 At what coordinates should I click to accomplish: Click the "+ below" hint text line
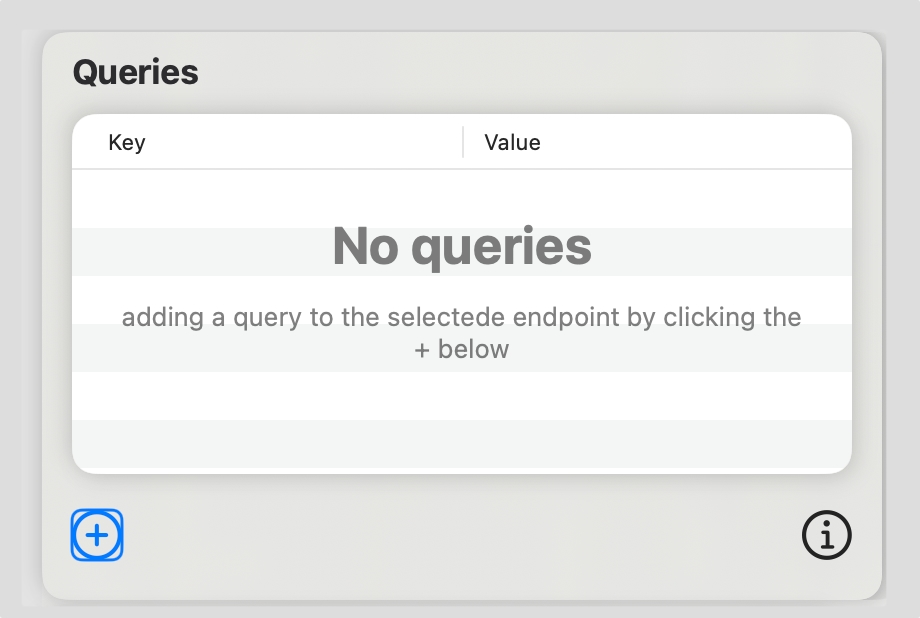pyautogui.click(x=462, y=350)
